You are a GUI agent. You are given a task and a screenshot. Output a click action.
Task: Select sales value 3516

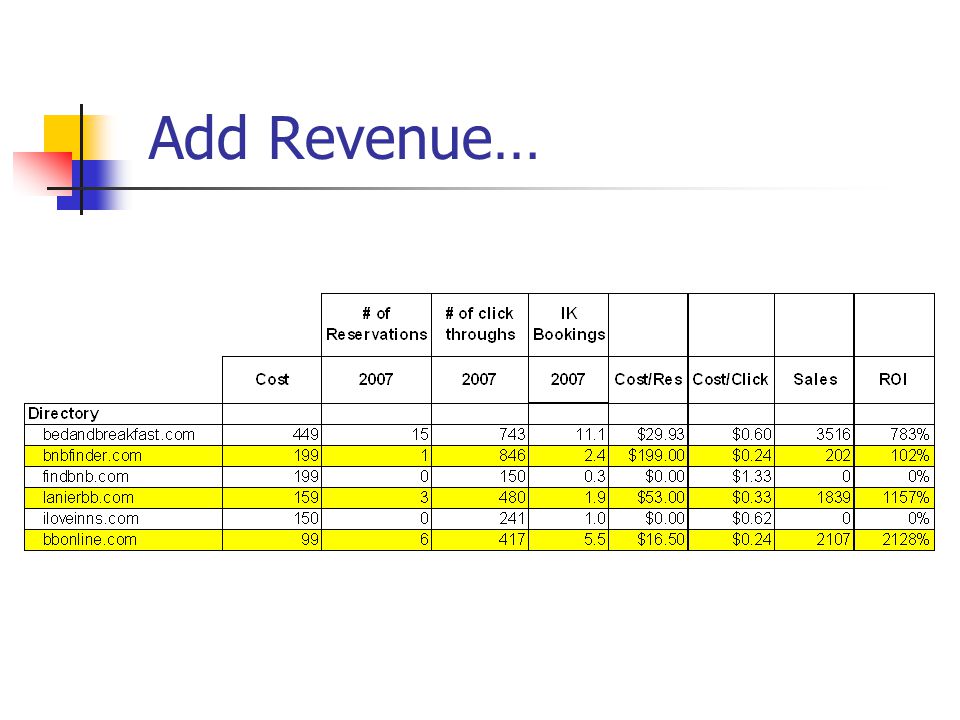pyautogui.click(x=814, y=435)
